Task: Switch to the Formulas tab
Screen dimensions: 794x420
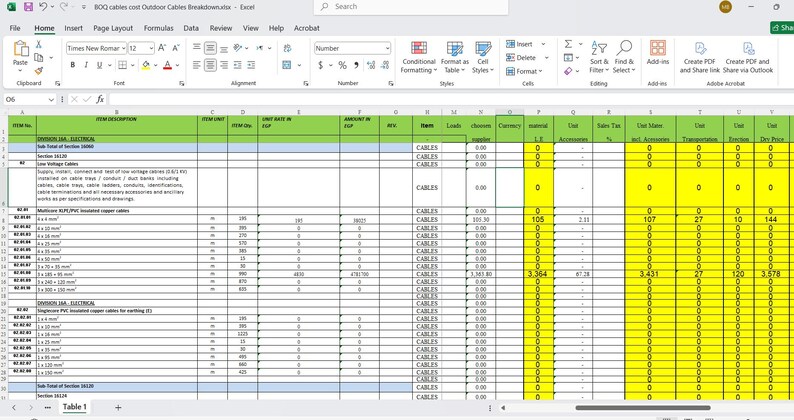Action: coord(158,28)
